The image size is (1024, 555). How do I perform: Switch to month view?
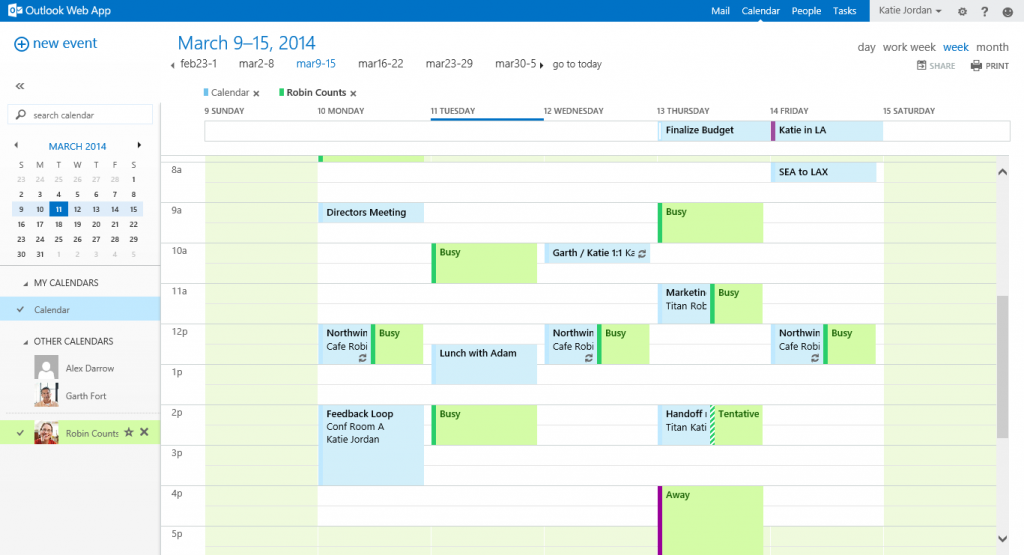(x=992, y=47)
